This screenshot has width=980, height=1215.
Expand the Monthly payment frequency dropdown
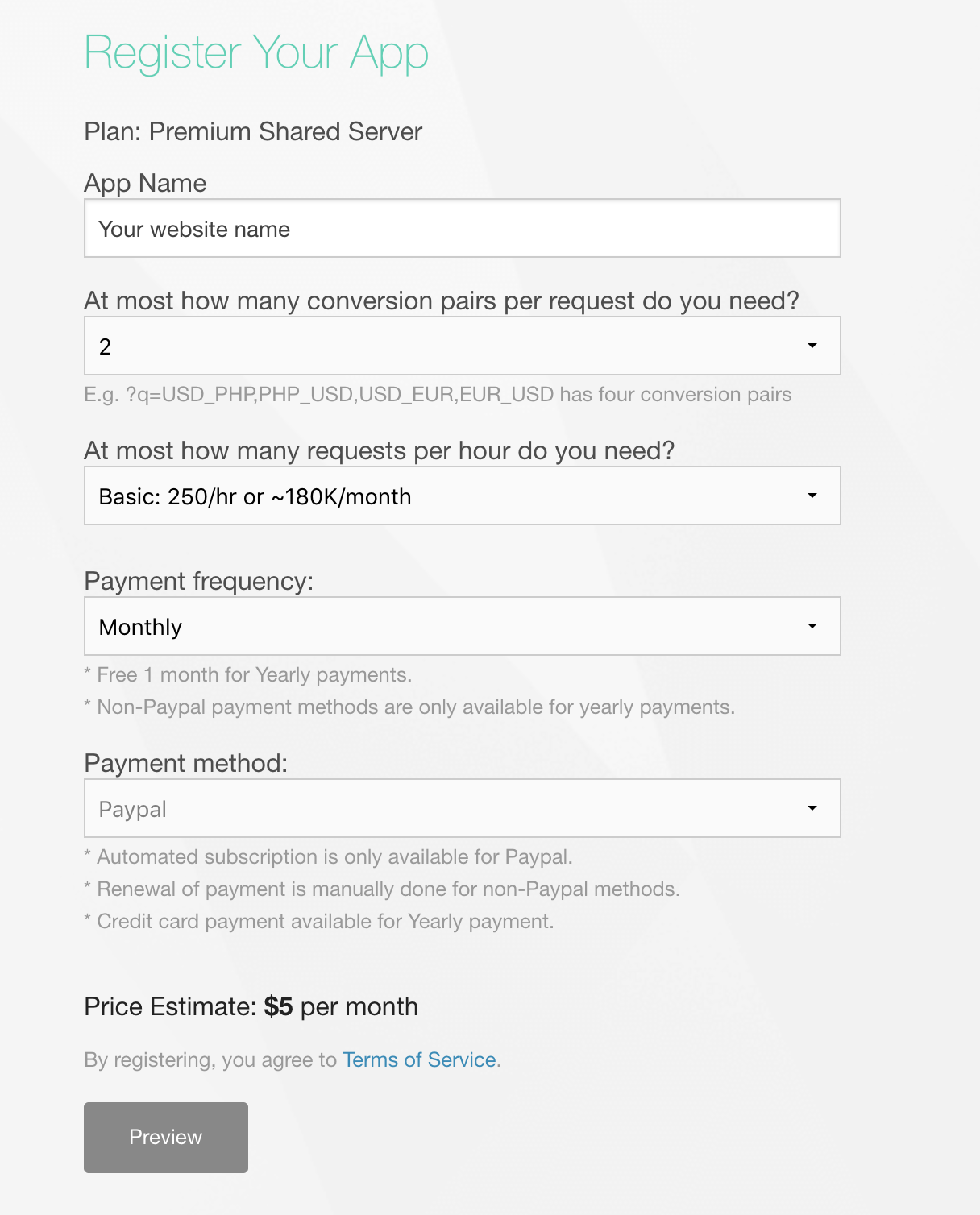(x=463, y=626)
